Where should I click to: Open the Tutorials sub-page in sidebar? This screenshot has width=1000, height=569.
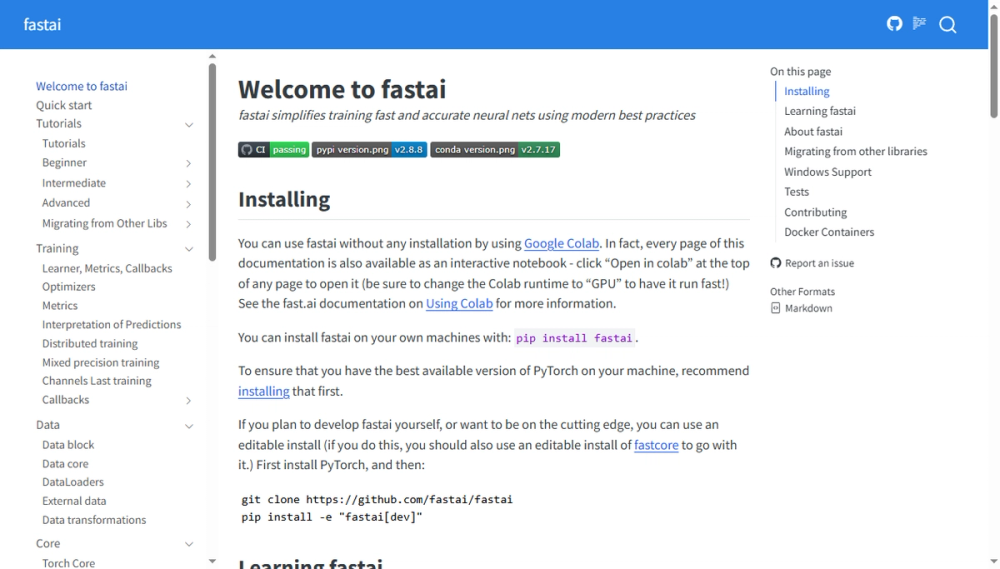pyautogui.click(x=64, y=144)
